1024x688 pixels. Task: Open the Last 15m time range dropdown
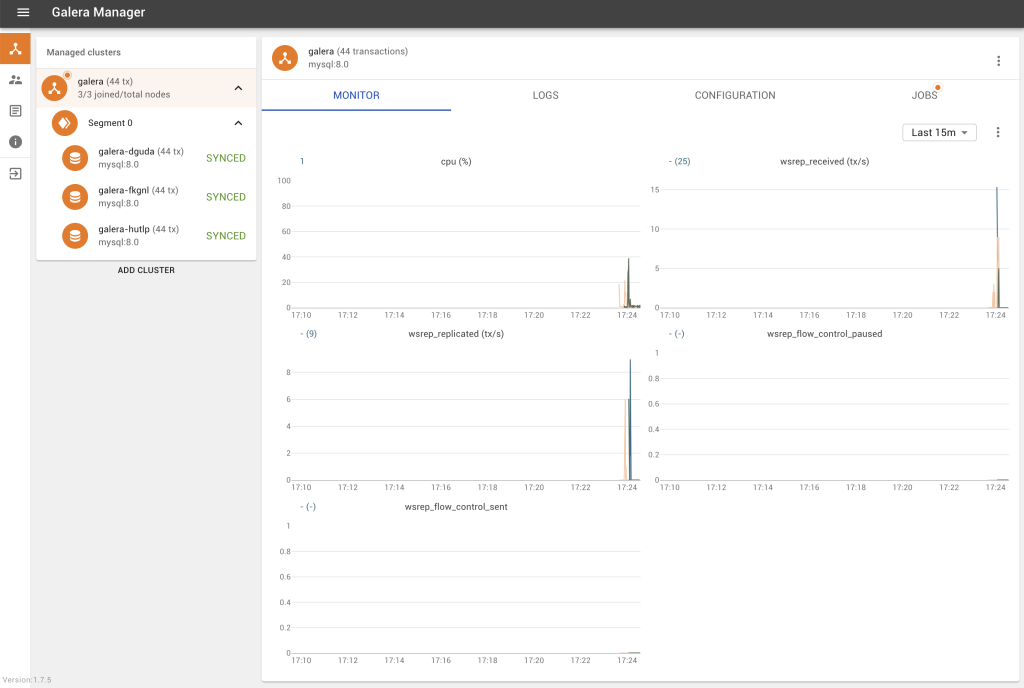pyautogui.click(x=939, y=133)
